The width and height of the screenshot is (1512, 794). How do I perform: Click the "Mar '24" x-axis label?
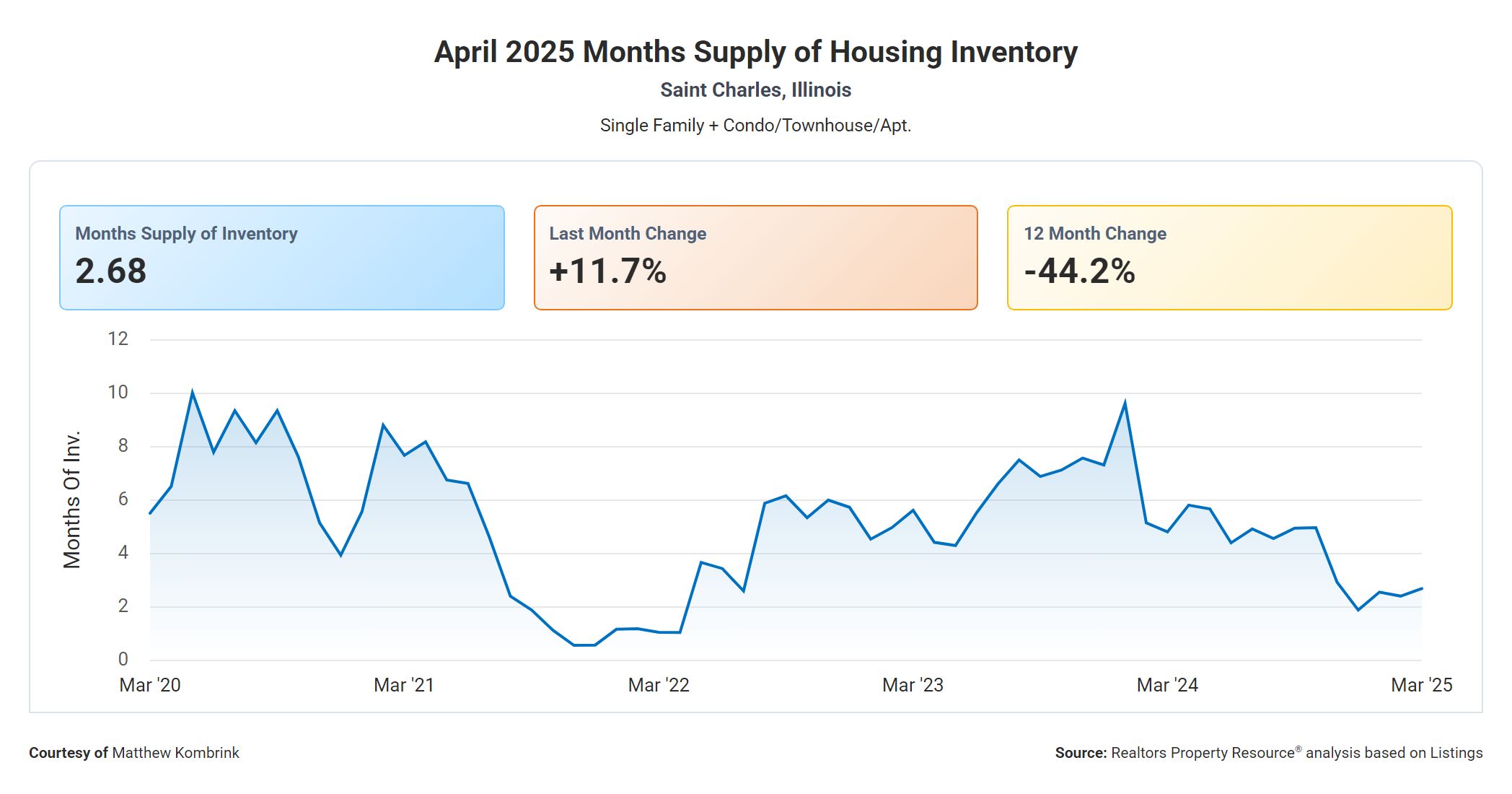[1167, 685]
